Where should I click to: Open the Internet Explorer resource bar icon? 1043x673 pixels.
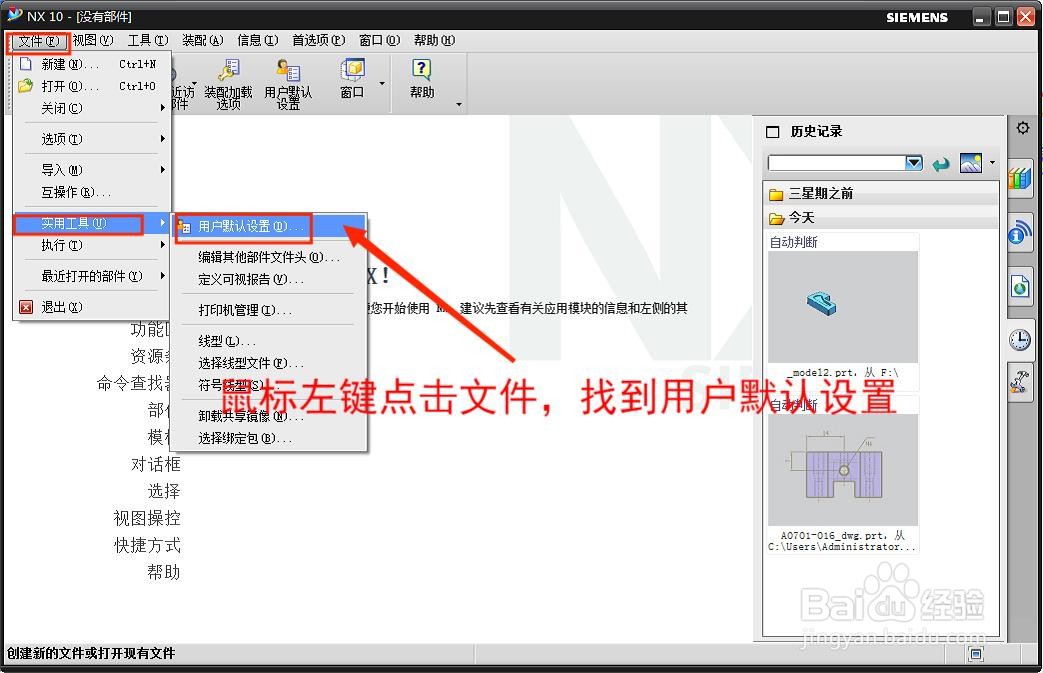coord(1020,233)
